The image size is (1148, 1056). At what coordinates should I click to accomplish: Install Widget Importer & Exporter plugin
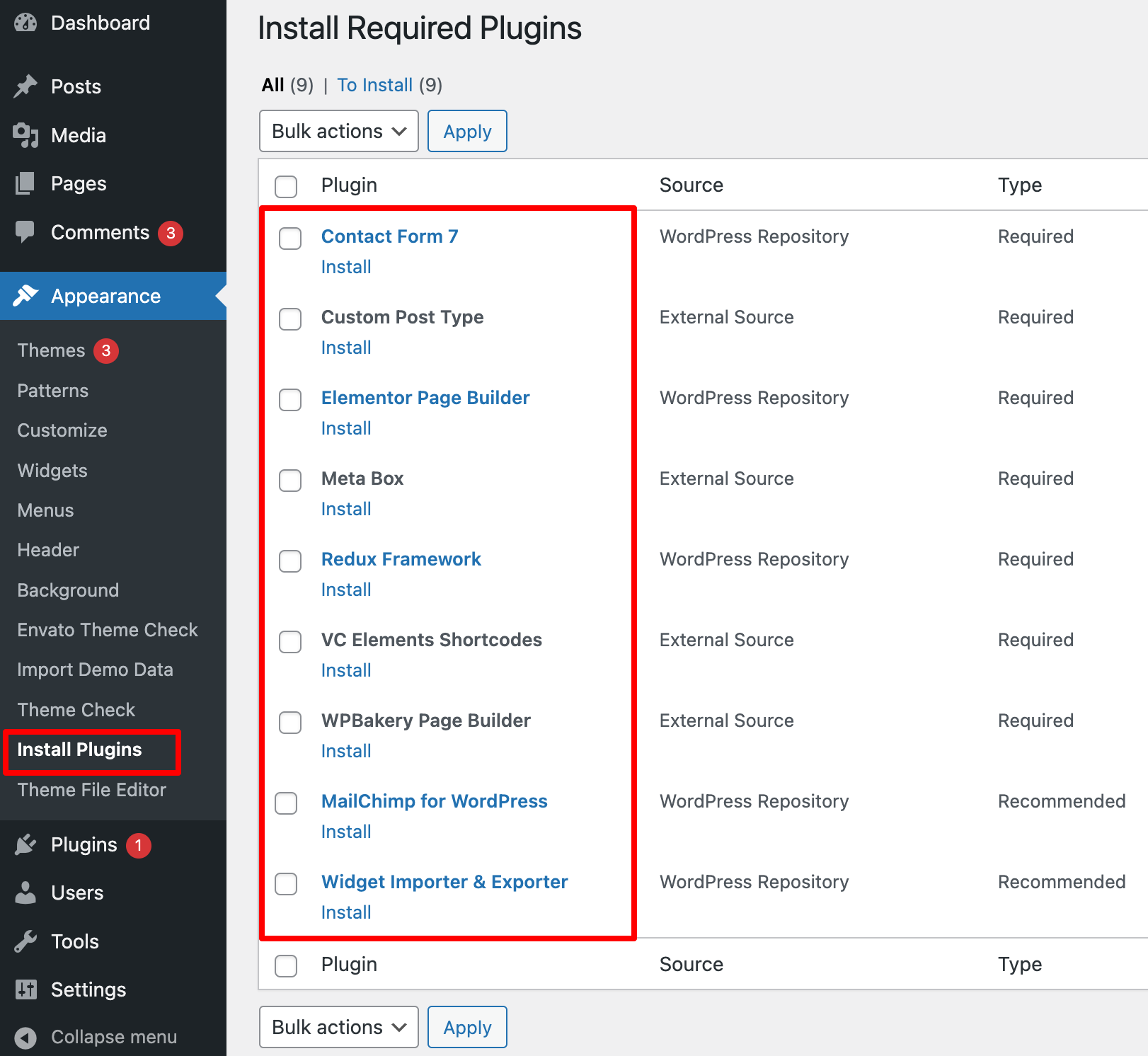pos(346,912)
